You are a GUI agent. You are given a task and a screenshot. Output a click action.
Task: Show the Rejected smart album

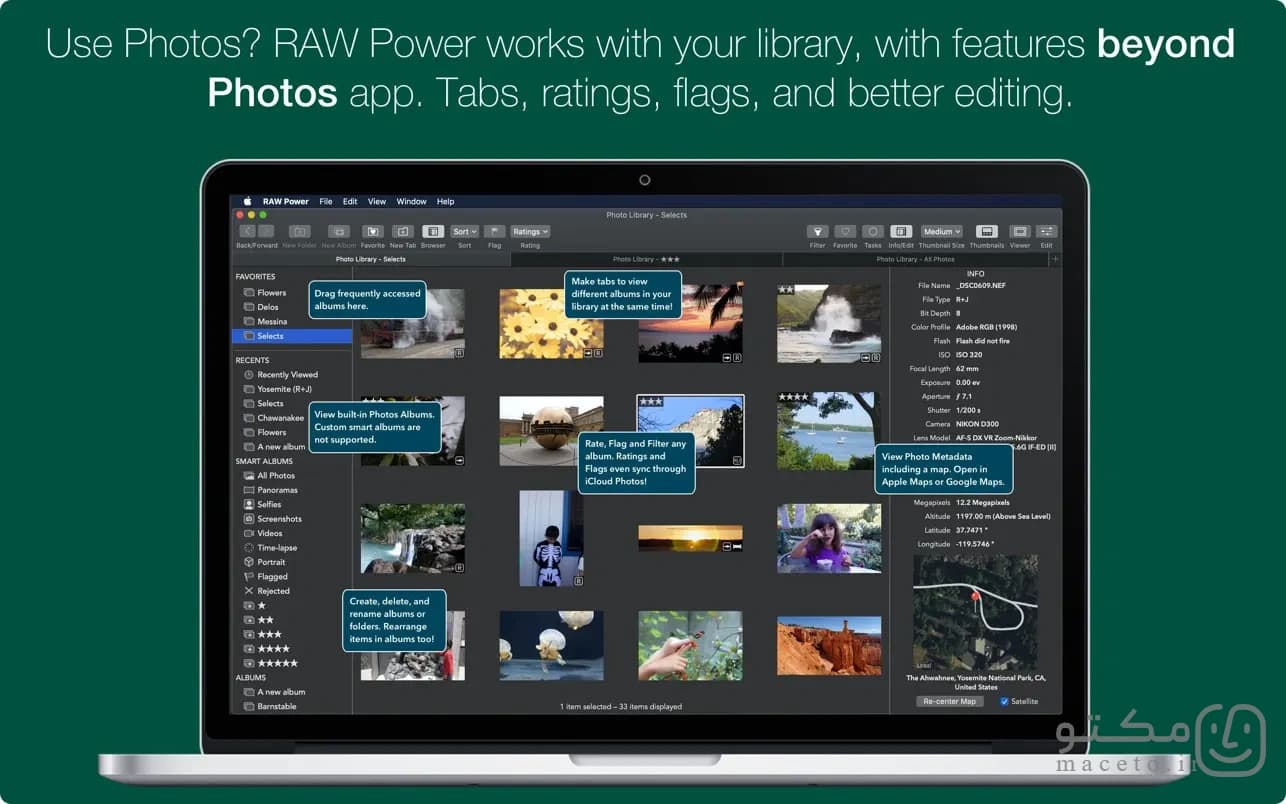tap(267, 591)
